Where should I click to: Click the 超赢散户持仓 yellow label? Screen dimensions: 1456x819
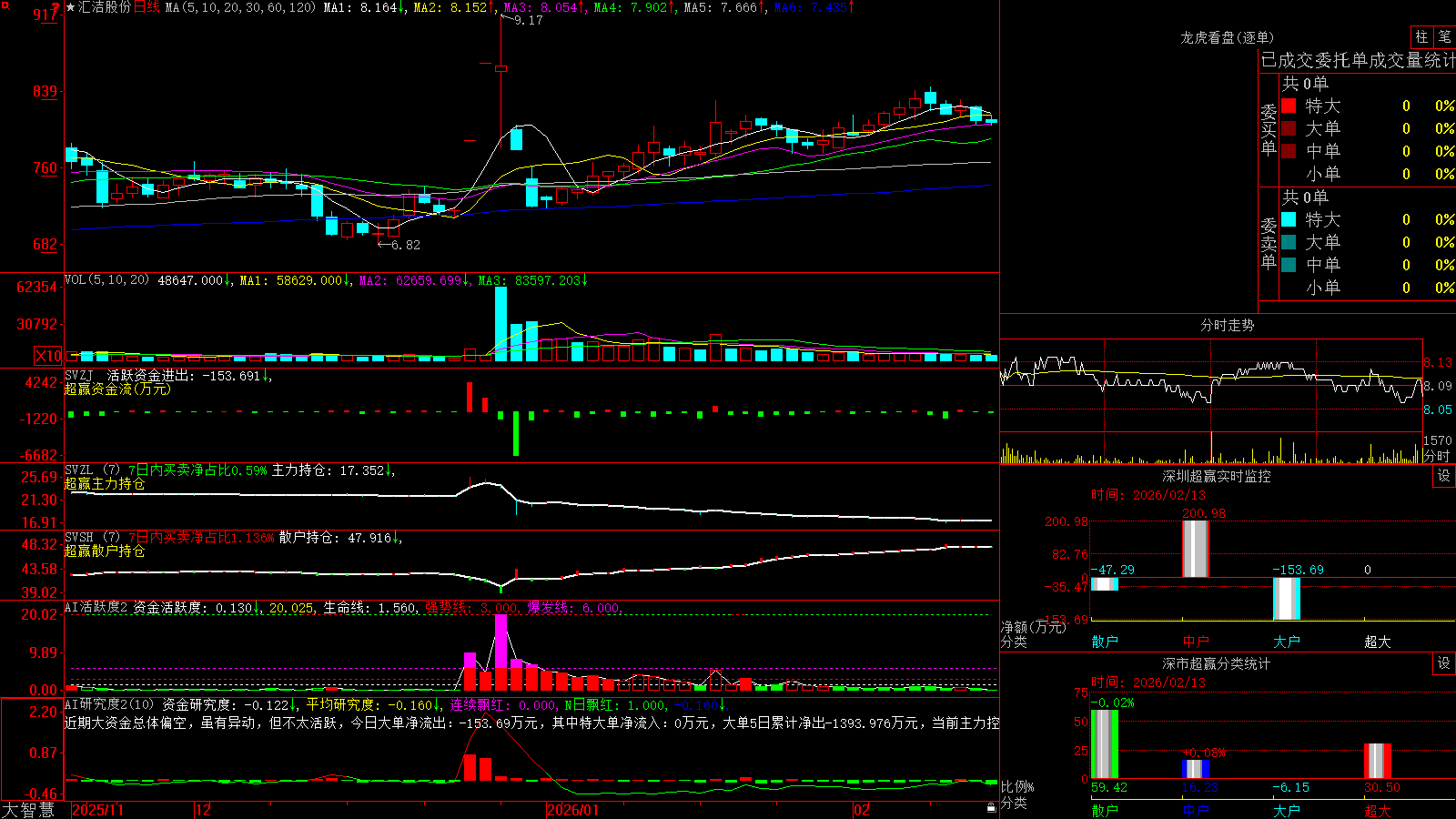[105, 551]
